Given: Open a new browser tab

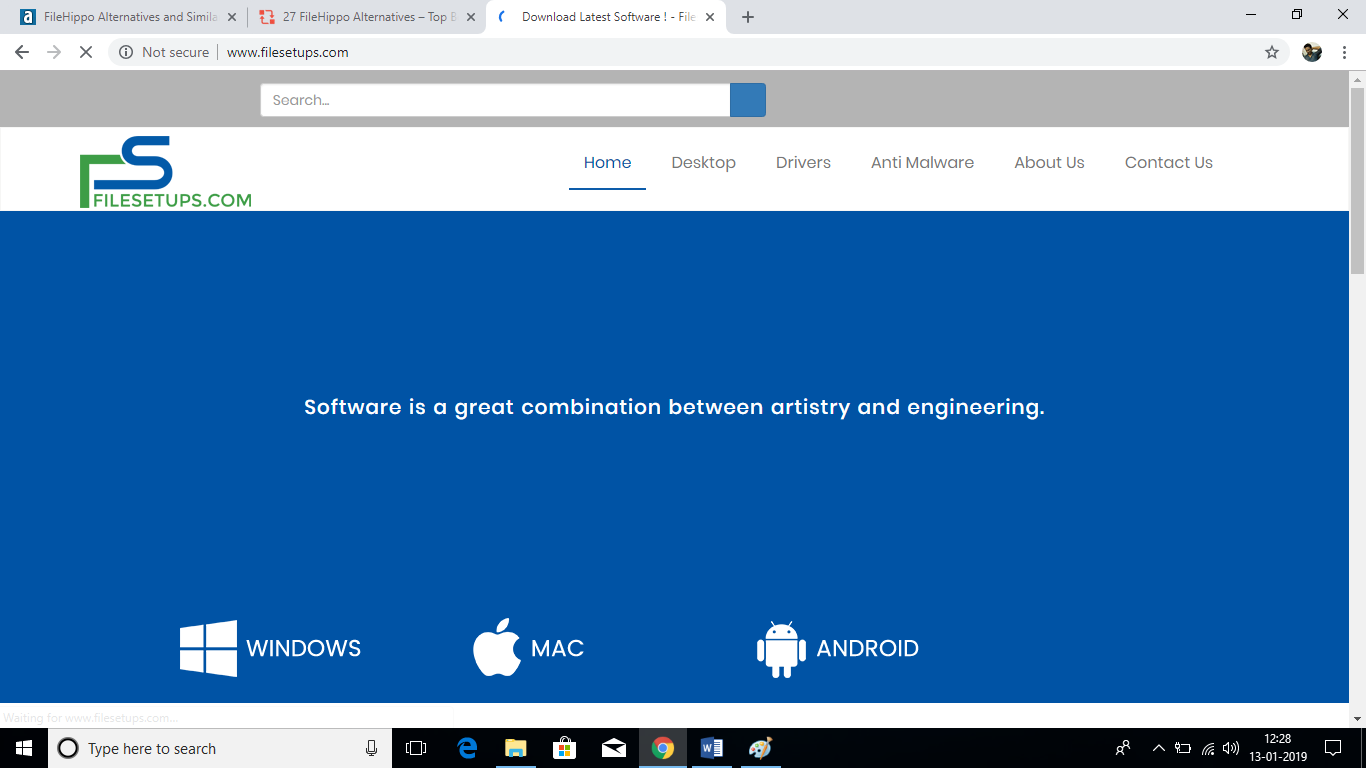Looking at the screenshot, I should click(747, 17).
